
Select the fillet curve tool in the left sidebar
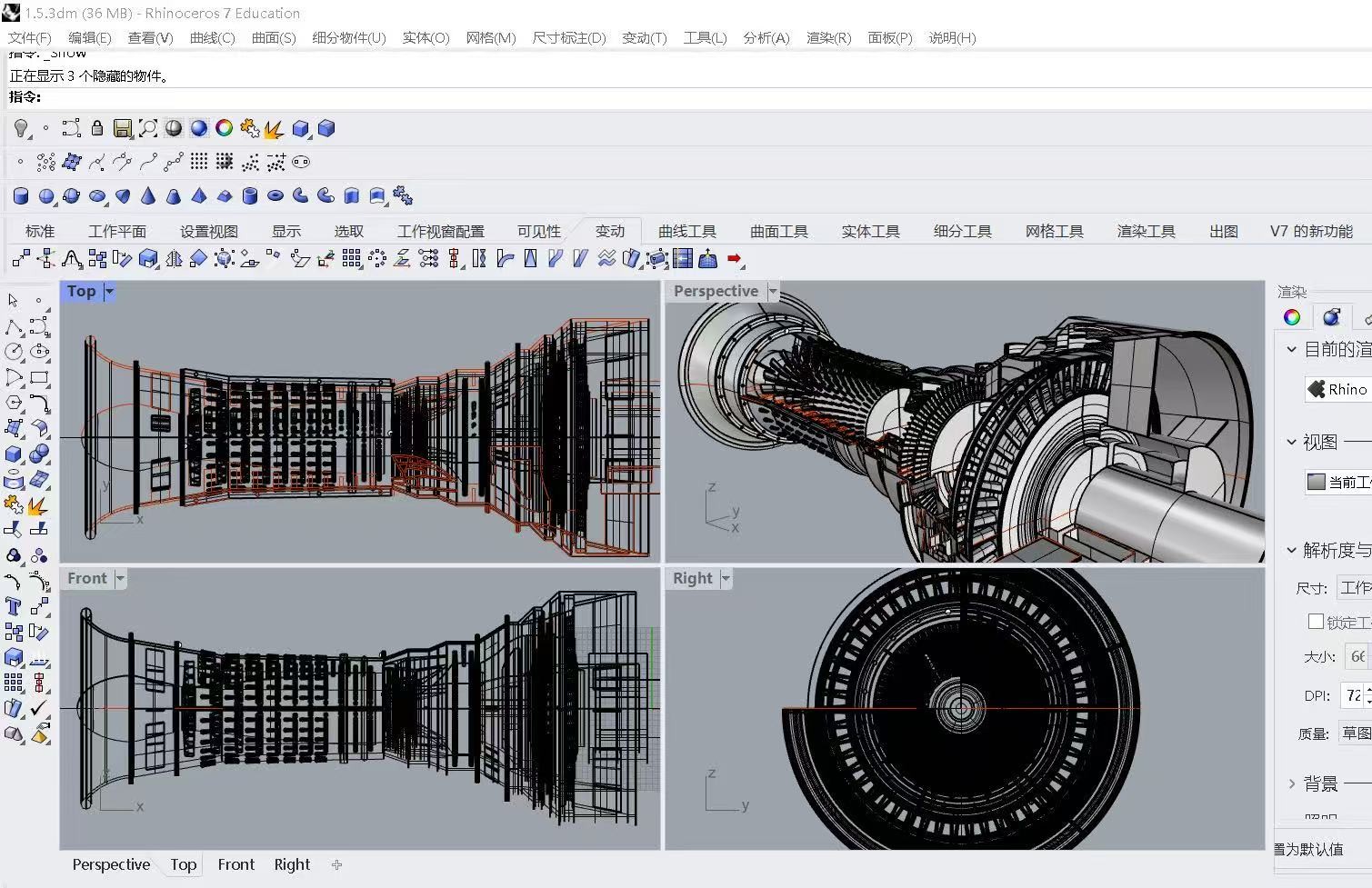point(39,403)
